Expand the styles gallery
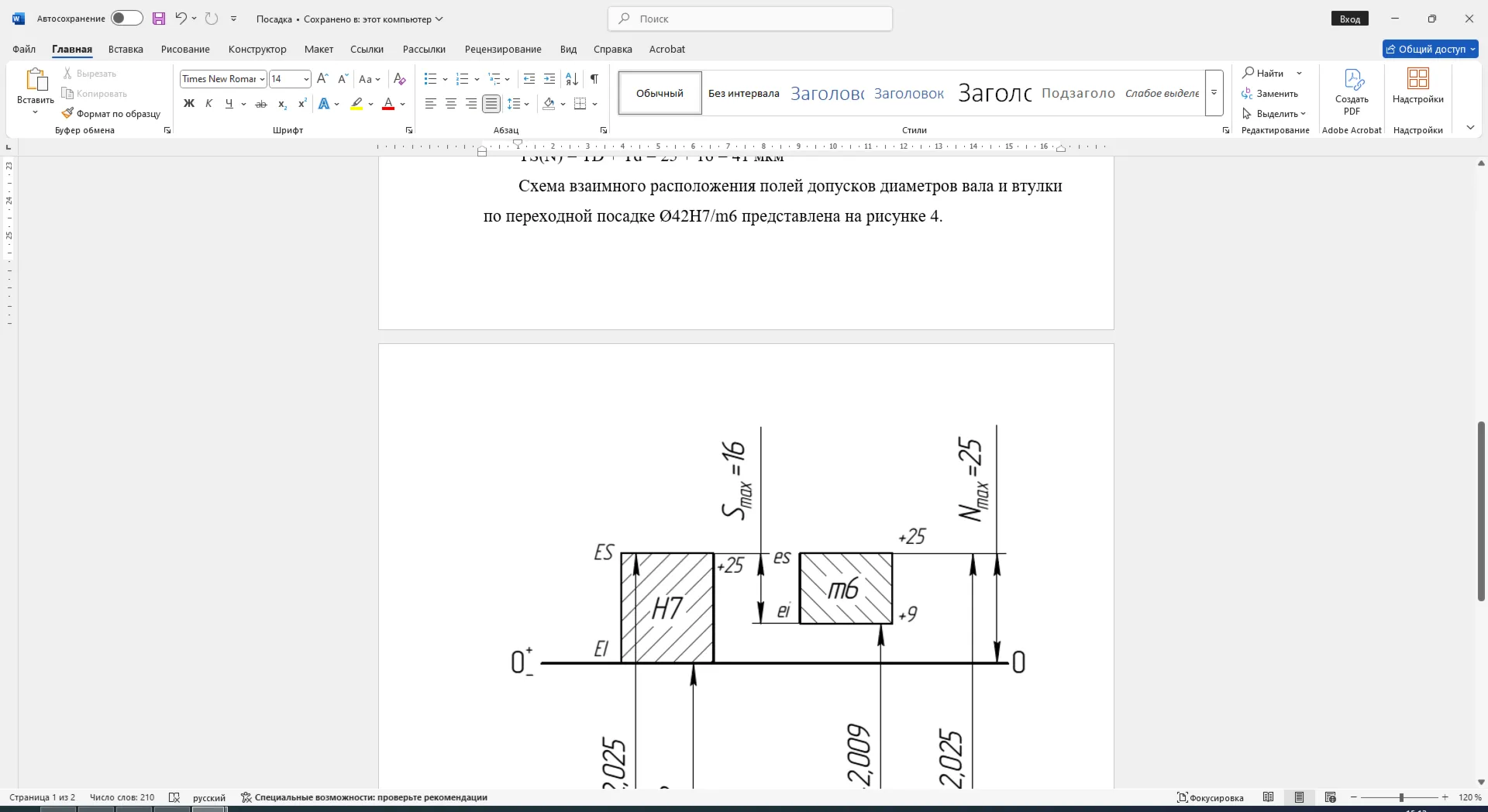 pyautogui.click(x=1214, y=93)
